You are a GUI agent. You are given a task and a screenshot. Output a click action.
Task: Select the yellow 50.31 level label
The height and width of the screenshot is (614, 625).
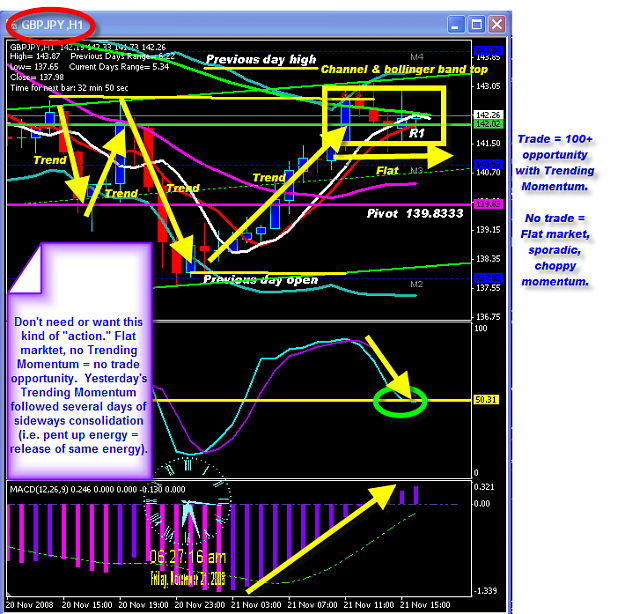(486, 399)
